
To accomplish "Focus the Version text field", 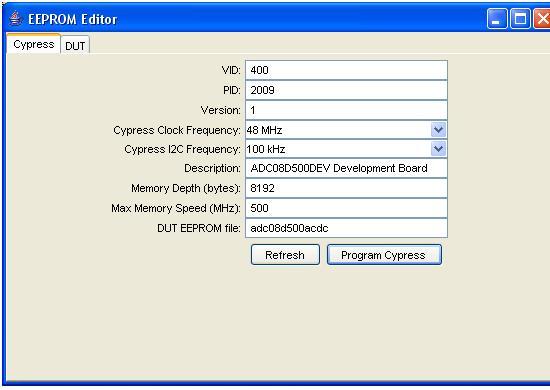I will (346, 110).
